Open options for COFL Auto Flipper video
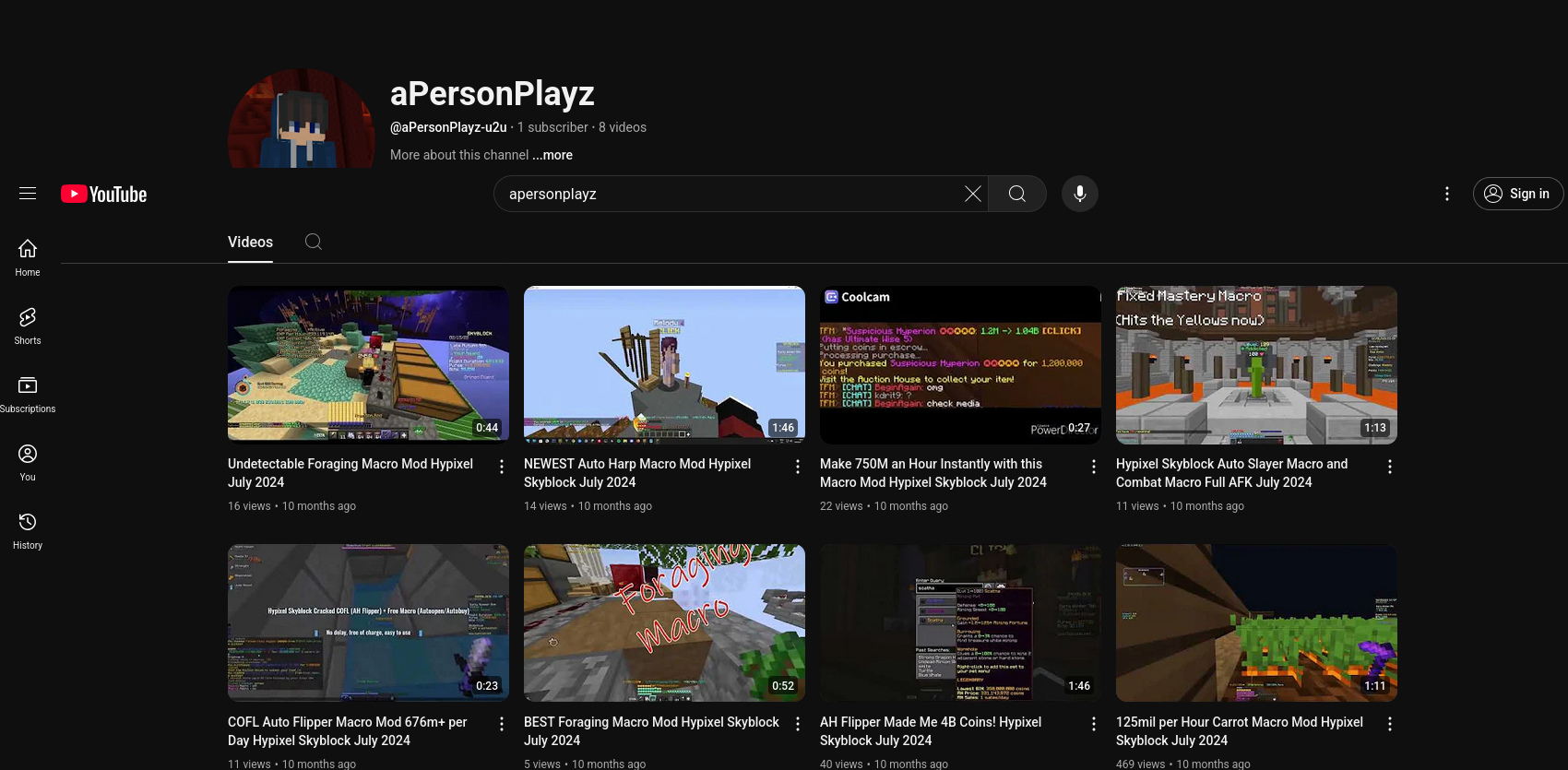Screen dimensions: 1568x770 click(x=502, y=725)
